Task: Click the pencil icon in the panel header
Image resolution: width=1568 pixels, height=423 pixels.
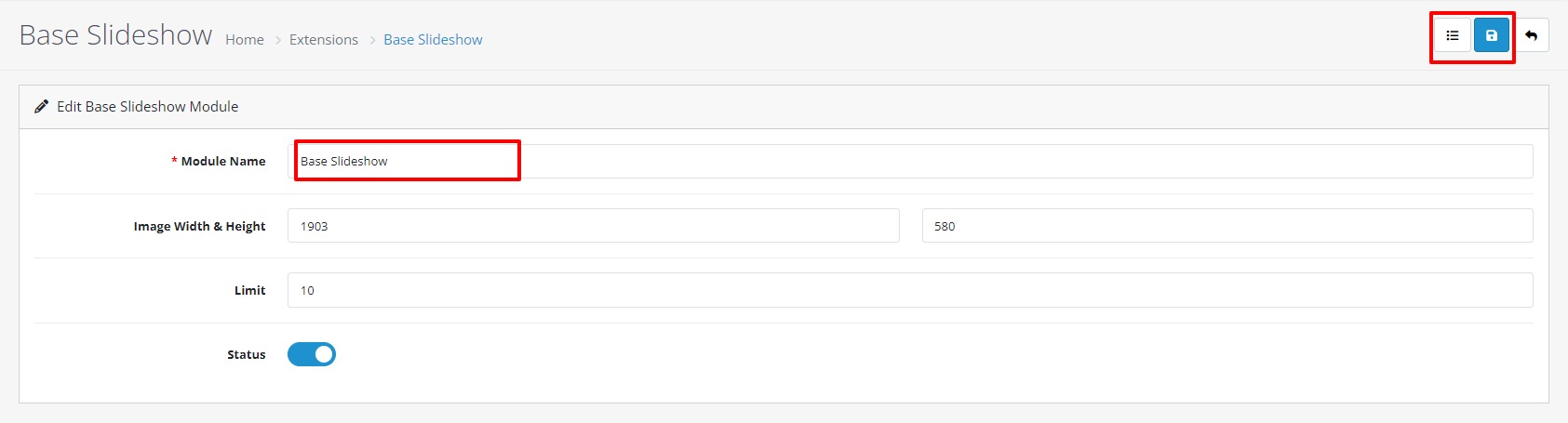Action: [41, 107]
